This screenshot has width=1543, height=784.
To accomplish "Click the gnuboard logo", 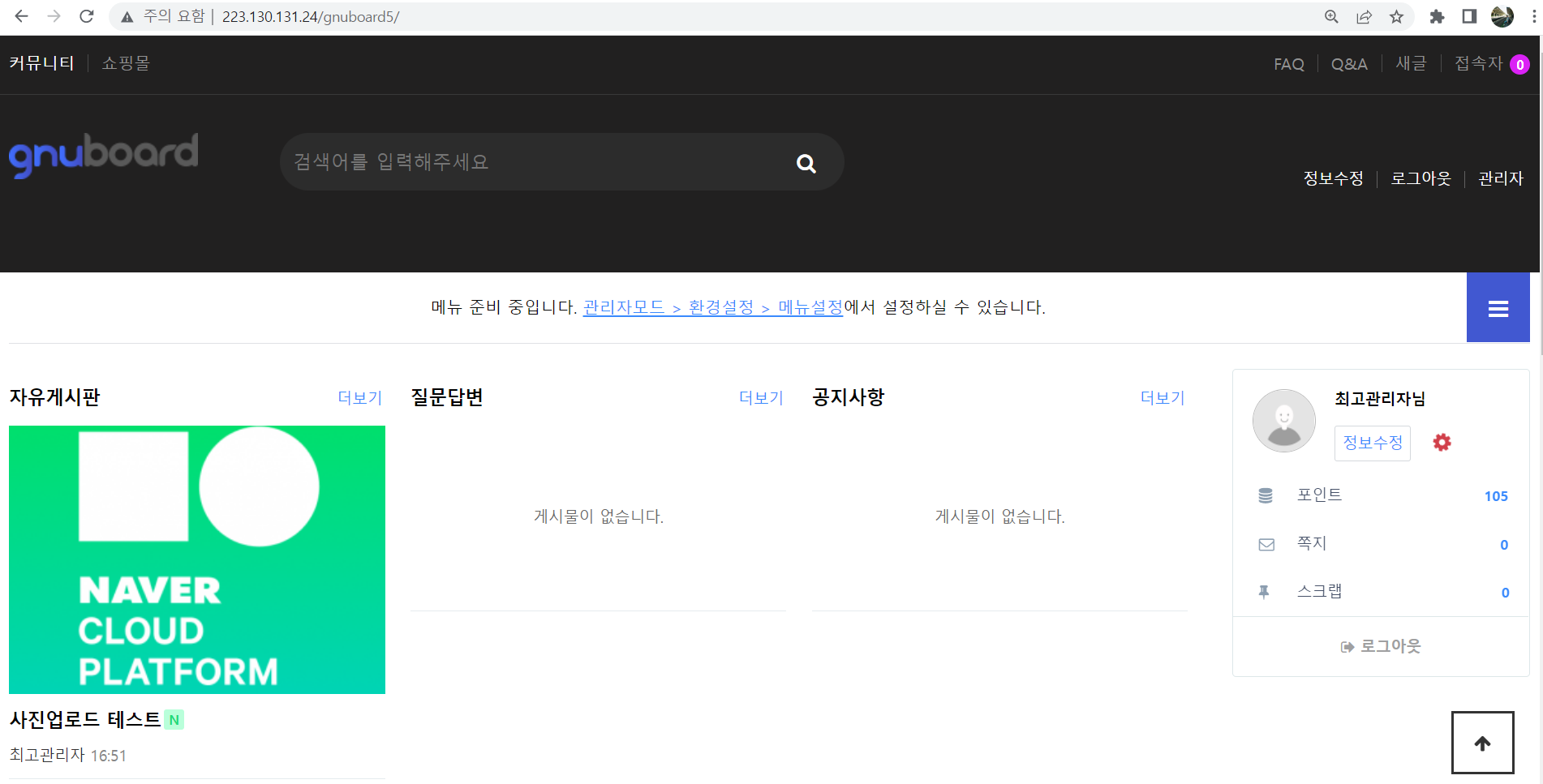I will tap(104, 155).
